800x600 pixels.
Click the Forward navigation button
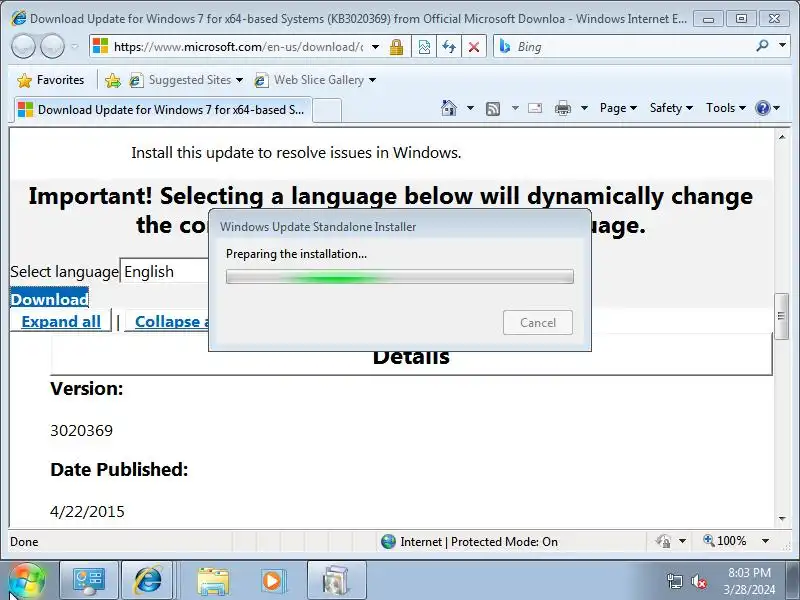pos(53,46)
